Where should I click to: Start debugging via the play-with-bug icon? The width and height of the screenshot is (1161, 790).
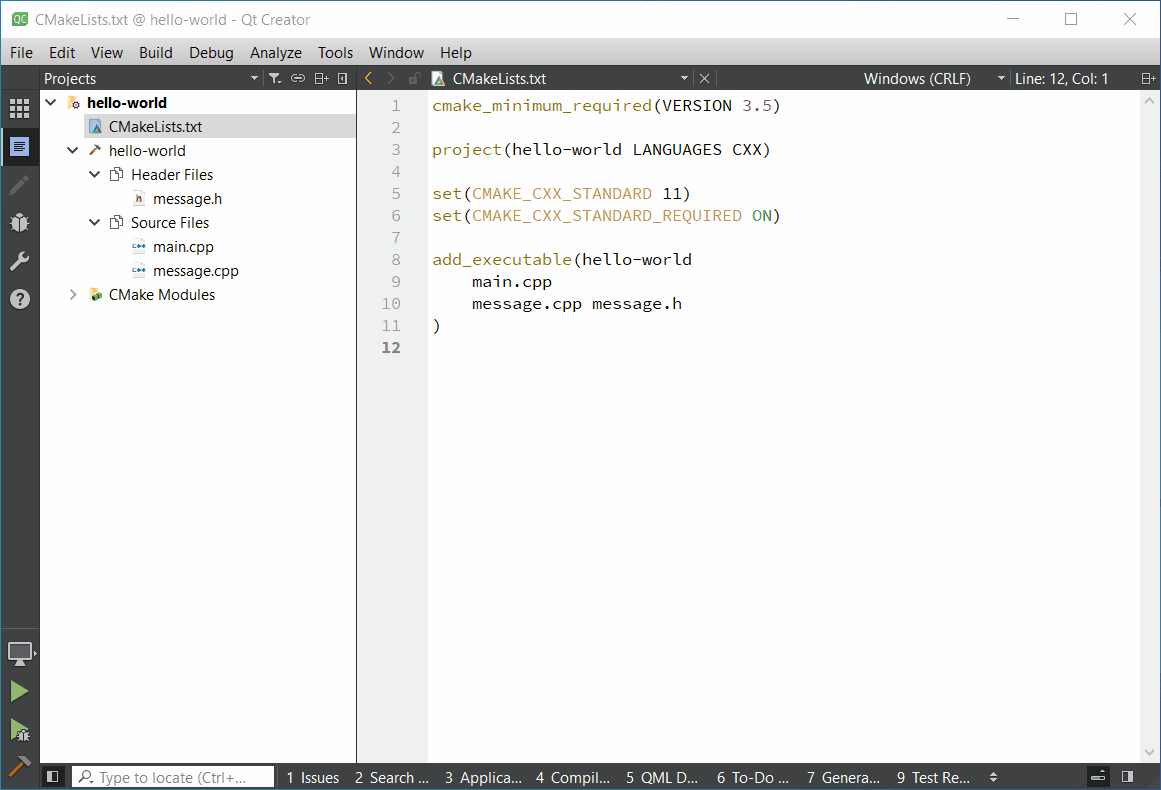pos(20,727)
